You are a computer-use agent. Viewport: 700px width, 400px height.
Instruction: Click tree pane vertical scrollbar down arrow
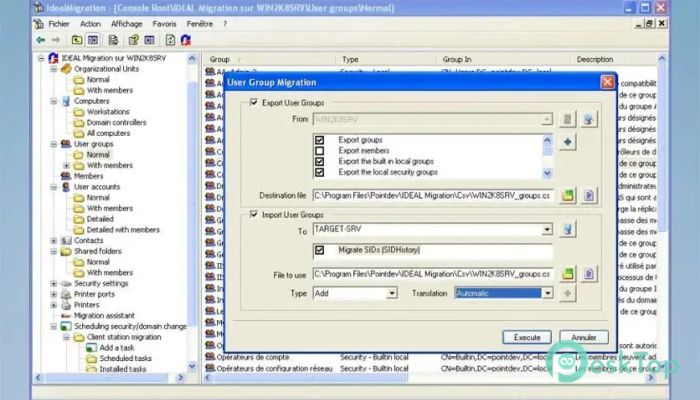click(x=192, y=367)
